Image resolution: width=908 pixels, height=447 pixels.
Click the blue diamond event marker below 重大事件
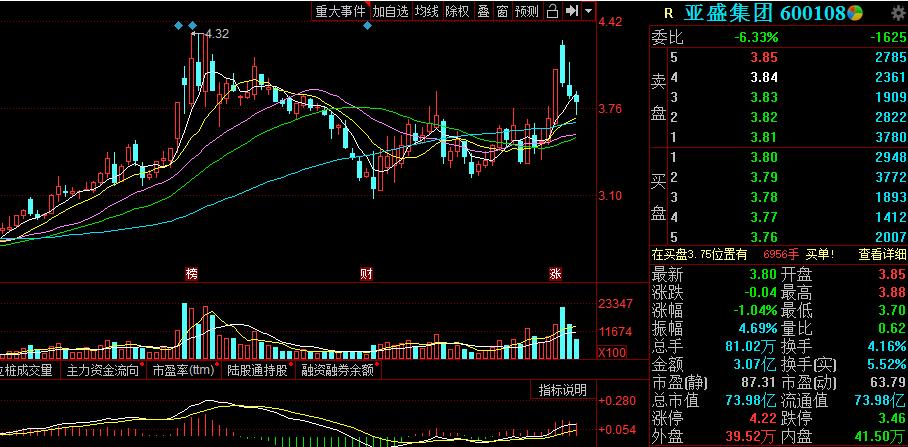tap(367, 25)
